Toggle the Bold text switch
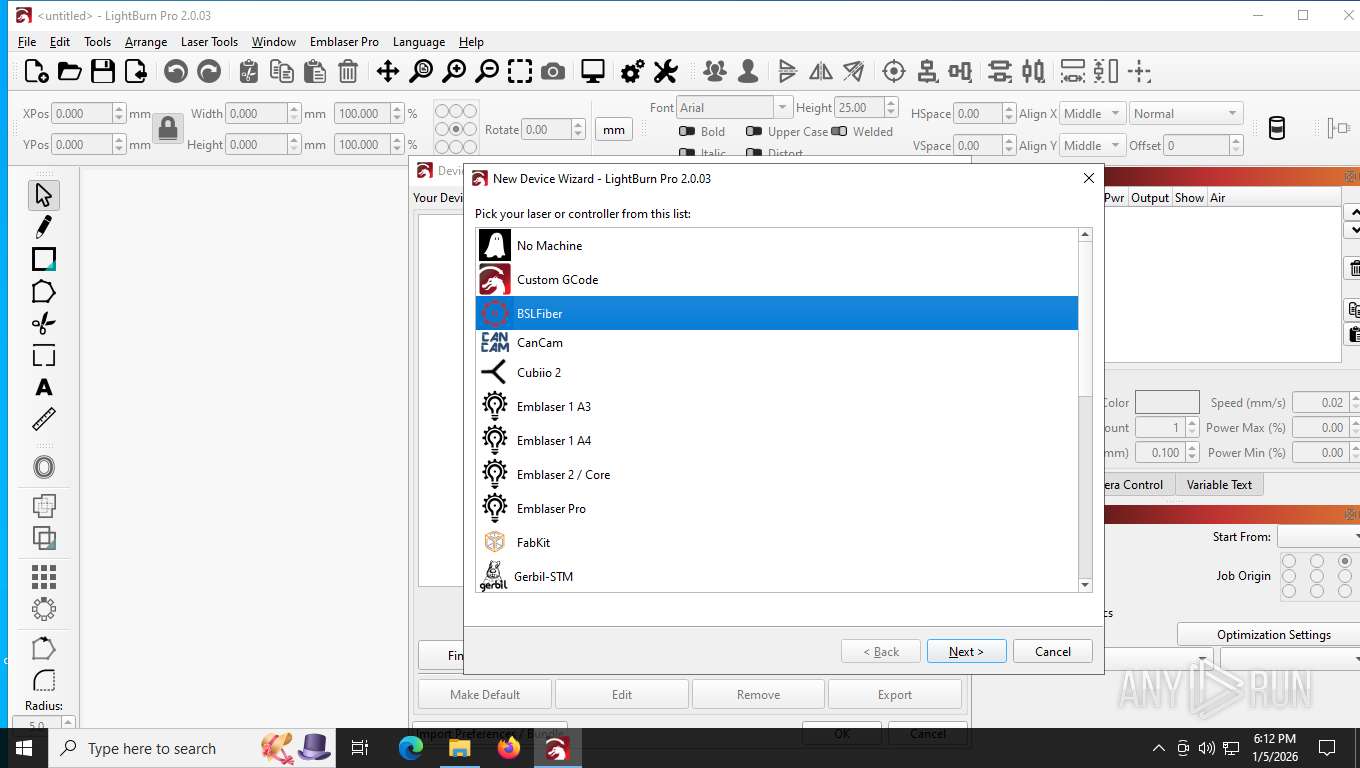Viewport: 1360px width, 768px height. click(x=687, y=131)
